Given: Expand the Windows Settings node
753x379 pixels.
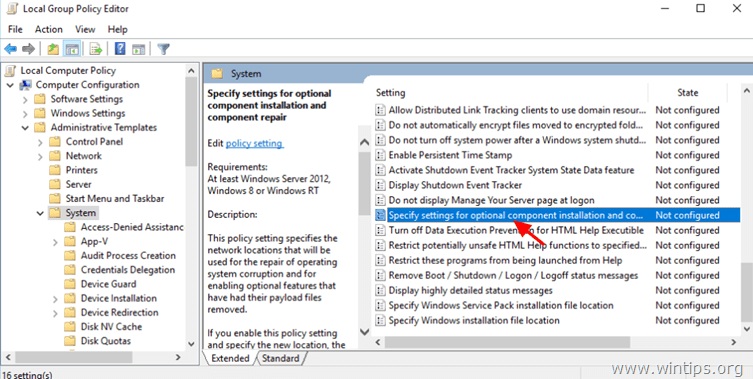Looking at the screenshot, I should click(25, 114).
